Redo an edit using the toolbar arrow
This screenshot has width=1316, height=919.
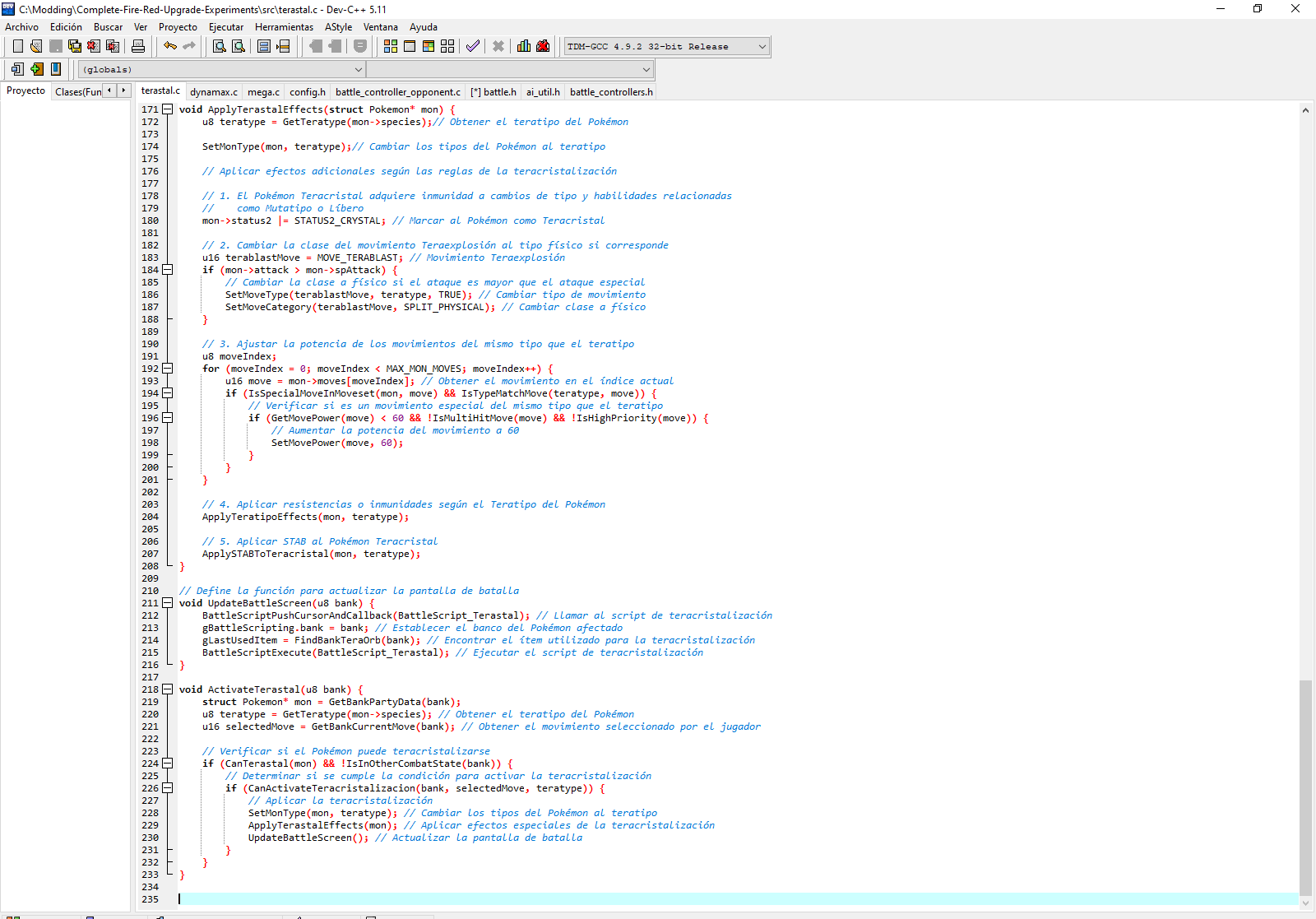(x=188, y=46)
